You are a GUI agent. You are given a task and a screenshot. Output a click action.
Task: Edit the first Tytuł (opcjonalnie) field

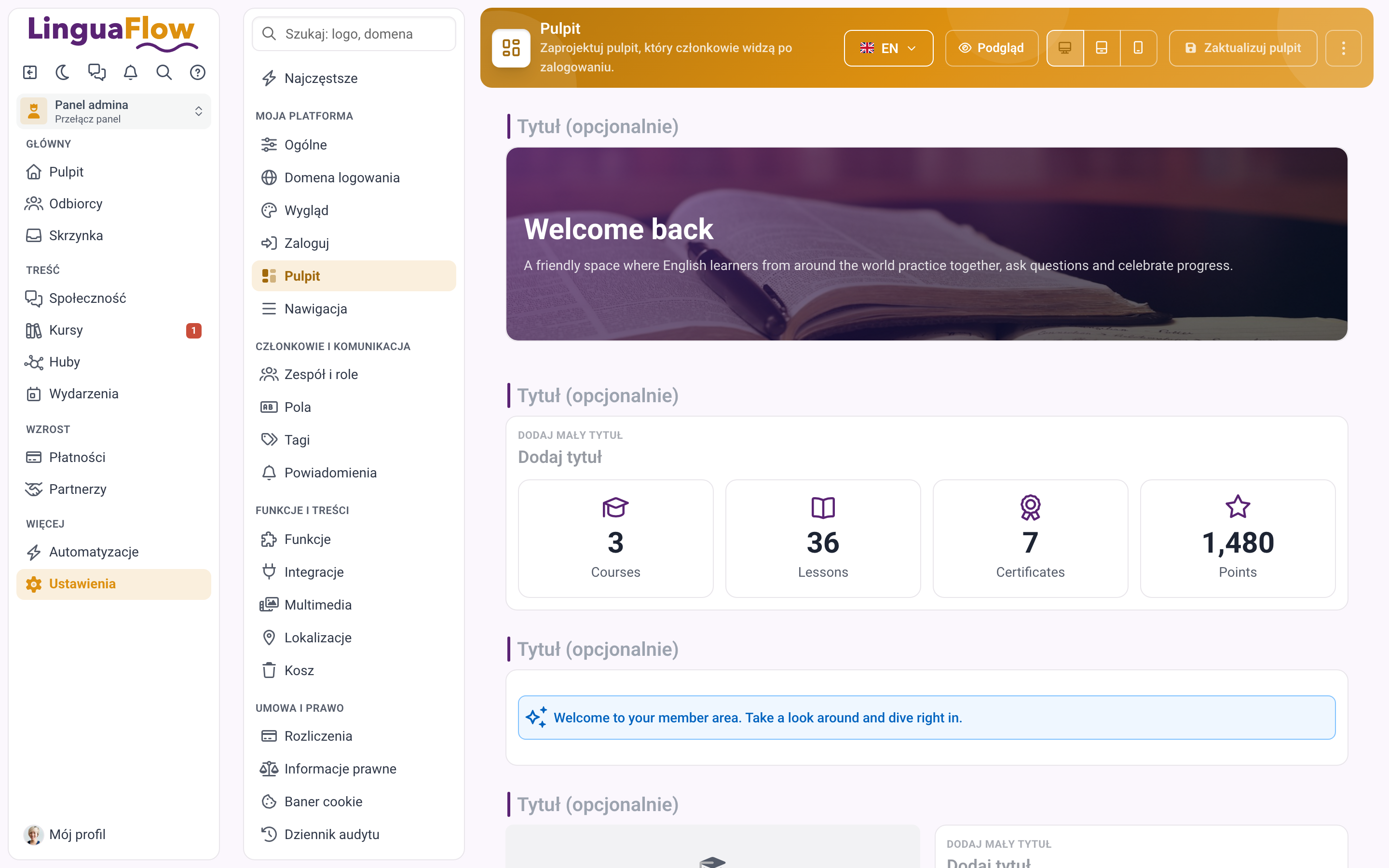598,126
